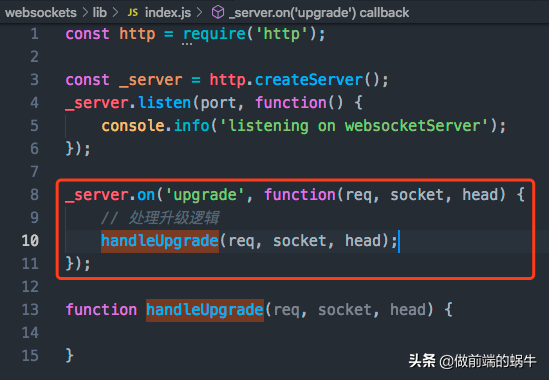549x380 pixels.
Task: Open the "_server.on('upgrade') callback" breadcrumb symbol
Action: click(319, 13)
